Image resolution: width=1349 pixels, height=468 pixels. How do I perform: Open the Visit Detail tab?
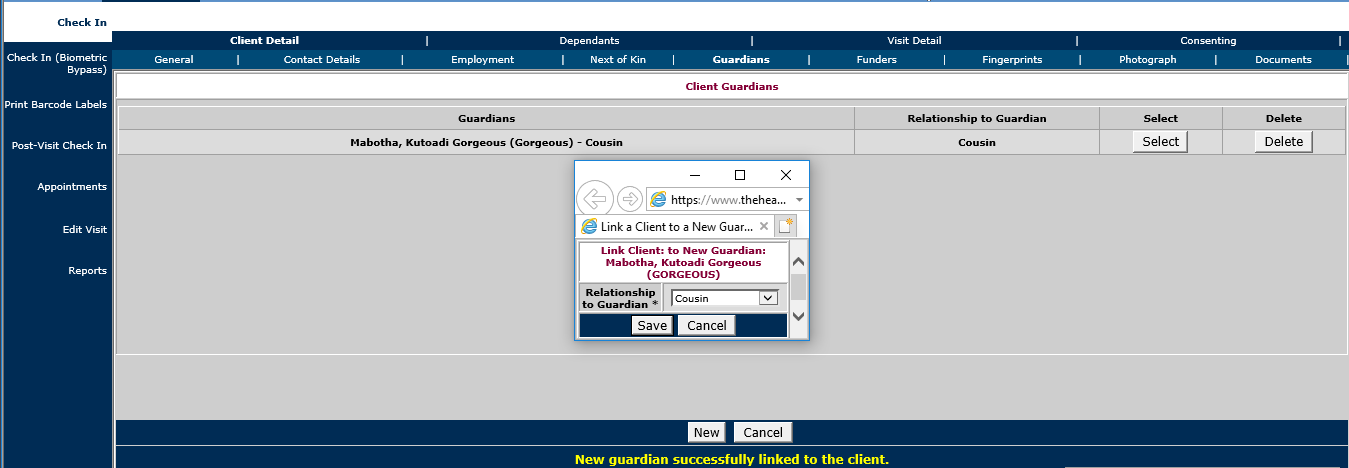point(914,41)
